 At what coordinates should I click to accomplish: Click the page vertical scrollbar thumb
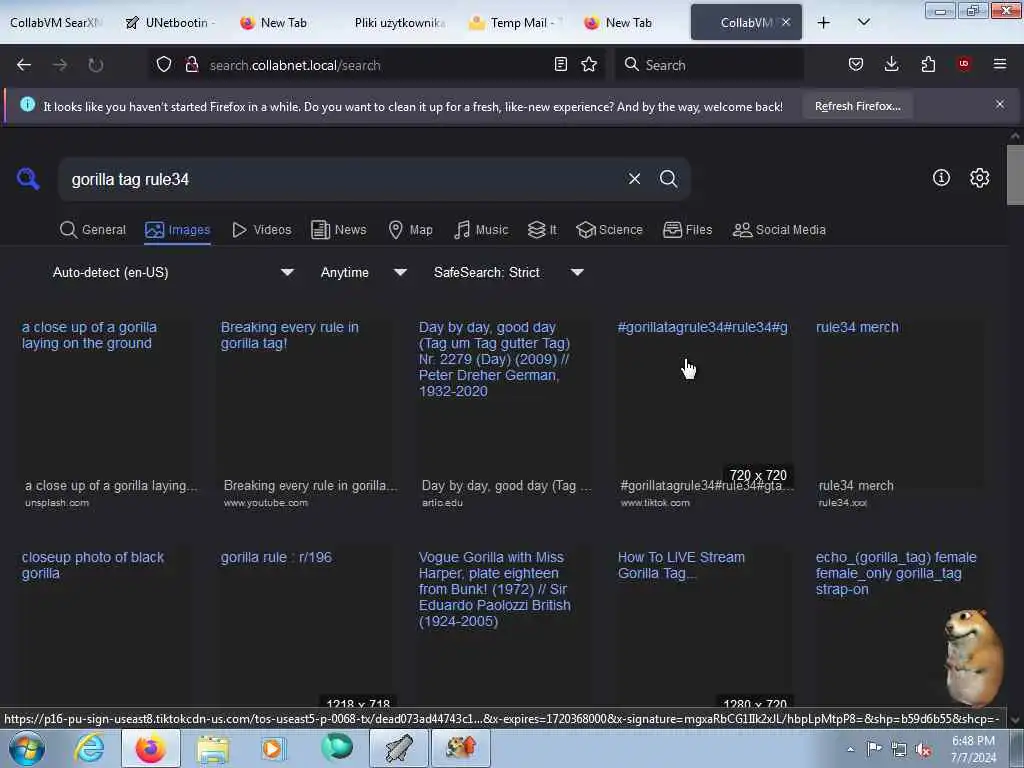tap(1015, 175)
